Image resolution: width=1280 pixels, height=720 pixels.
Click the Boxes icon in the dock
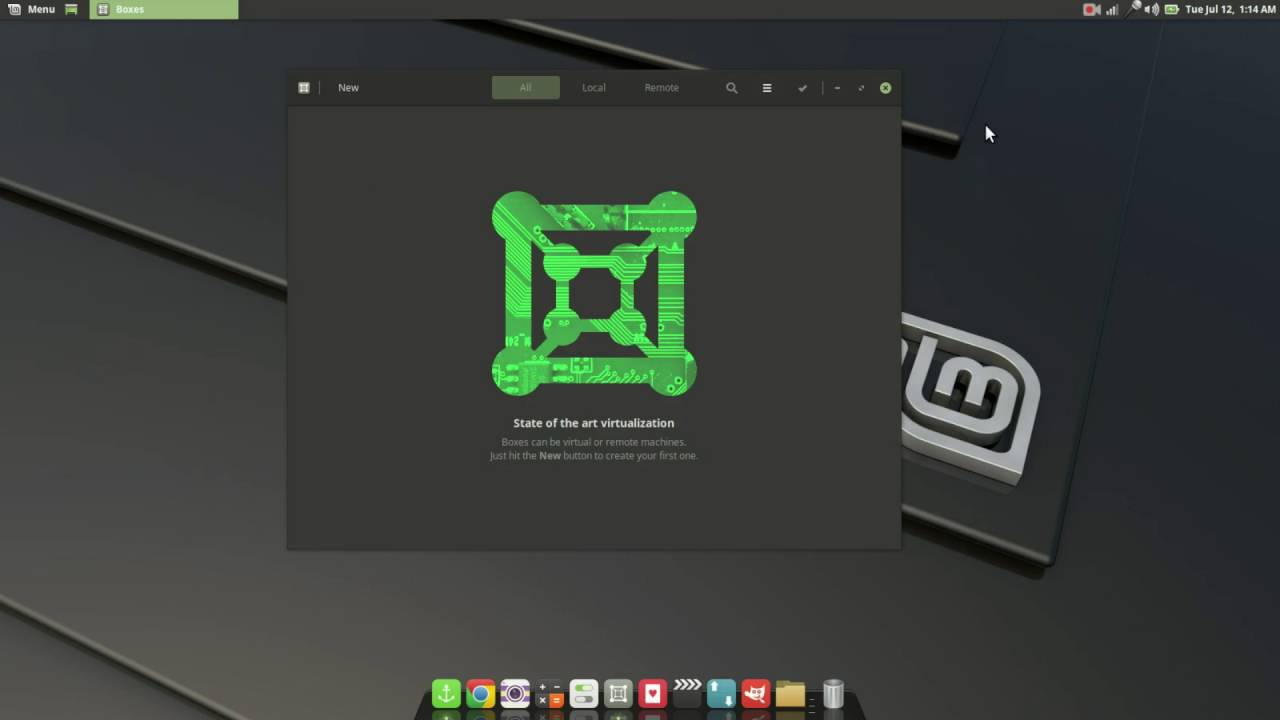tap(618, 693)
